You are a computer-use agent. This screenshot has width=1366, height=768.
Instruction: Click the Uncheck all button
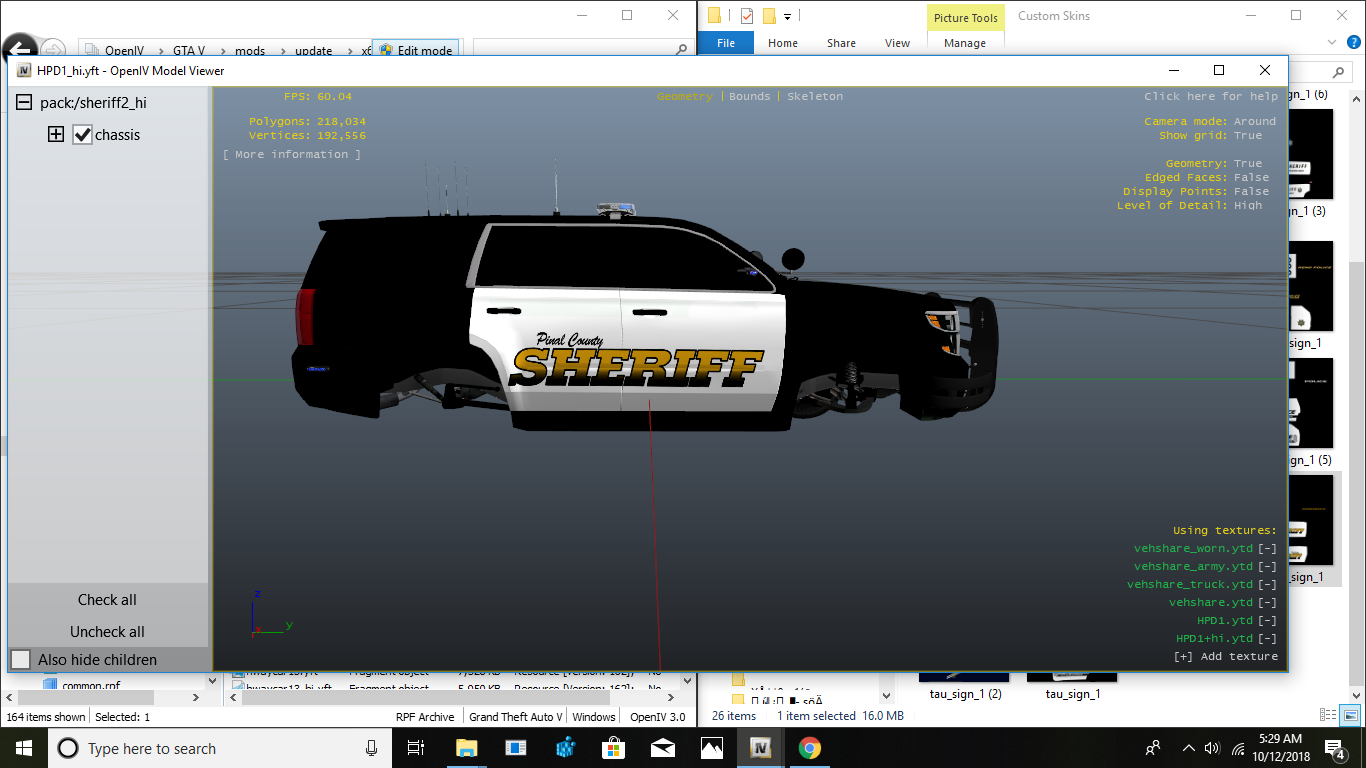click(x=107, y=632)
